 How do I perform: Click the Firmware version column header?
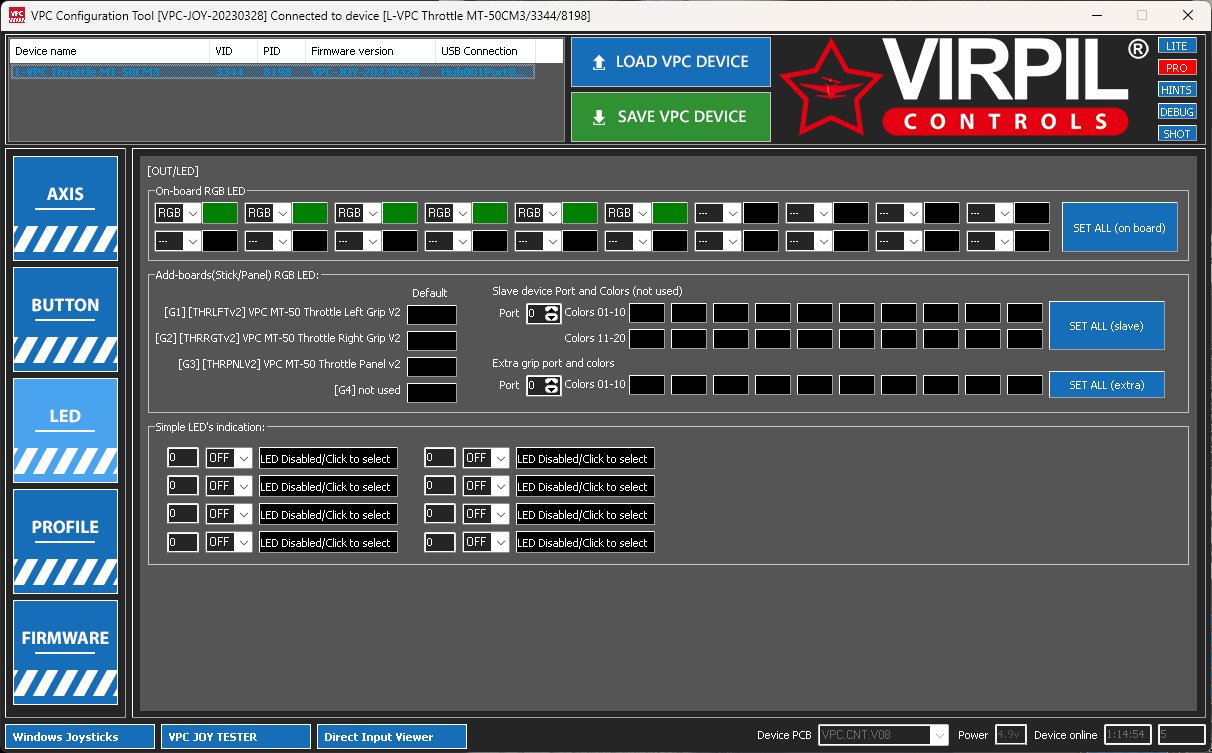point(369,51)
